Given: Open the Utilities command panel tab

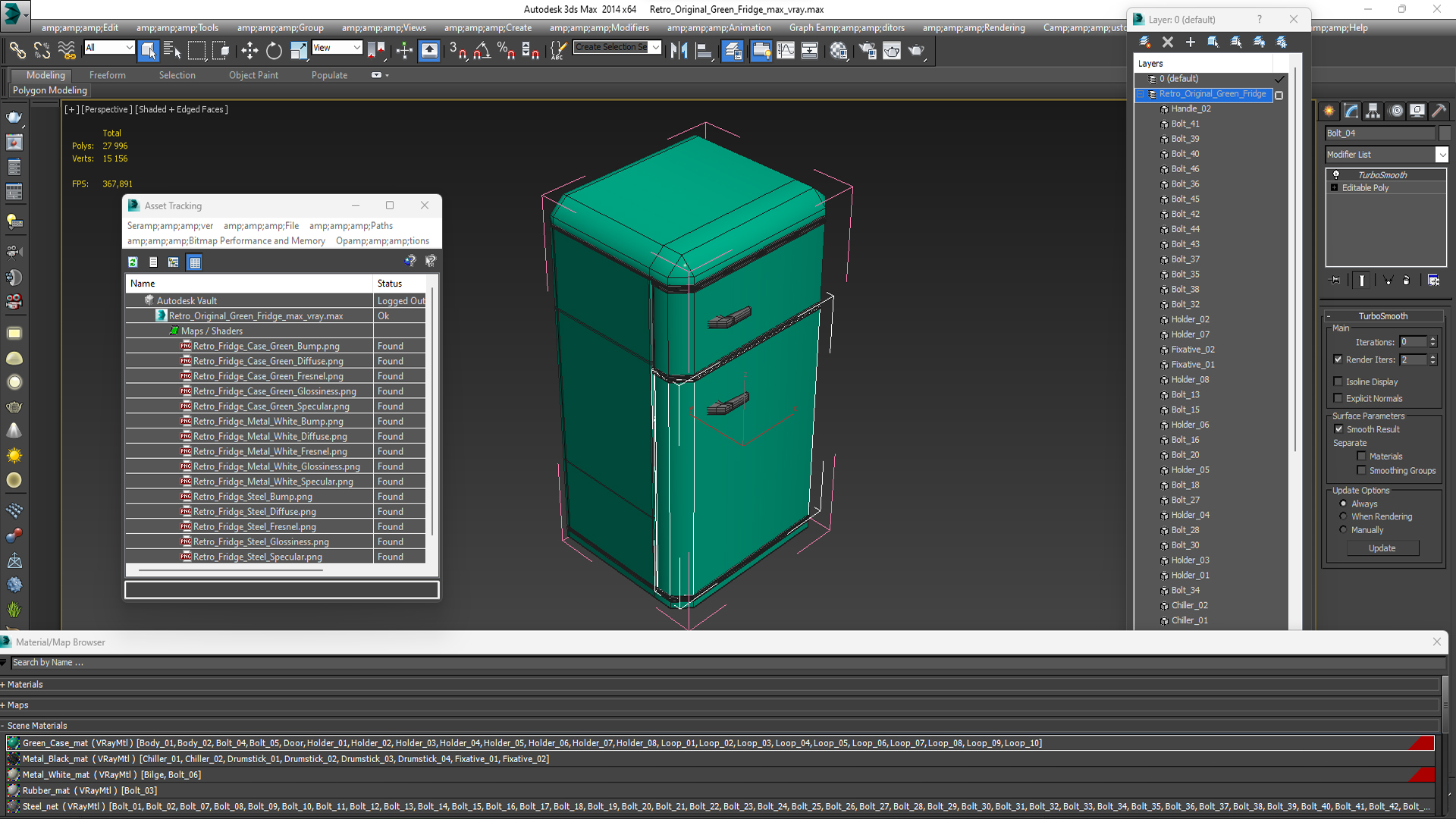Looking at the screenshot, I should pyautogui.click(x=1439, y=111).
